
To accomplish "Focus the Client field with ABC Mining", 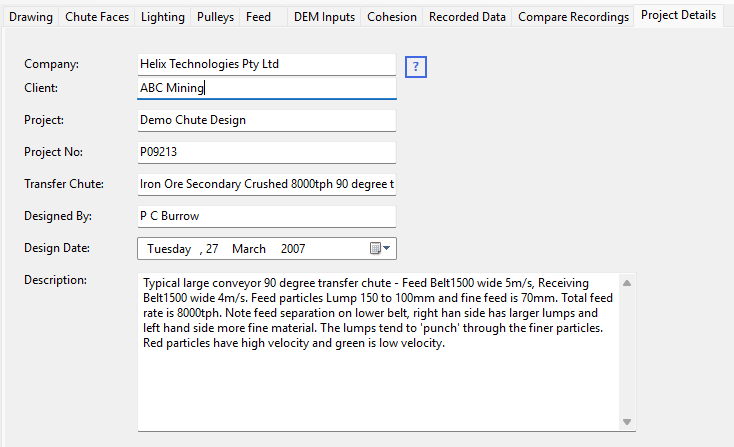I will pos(267,88).
